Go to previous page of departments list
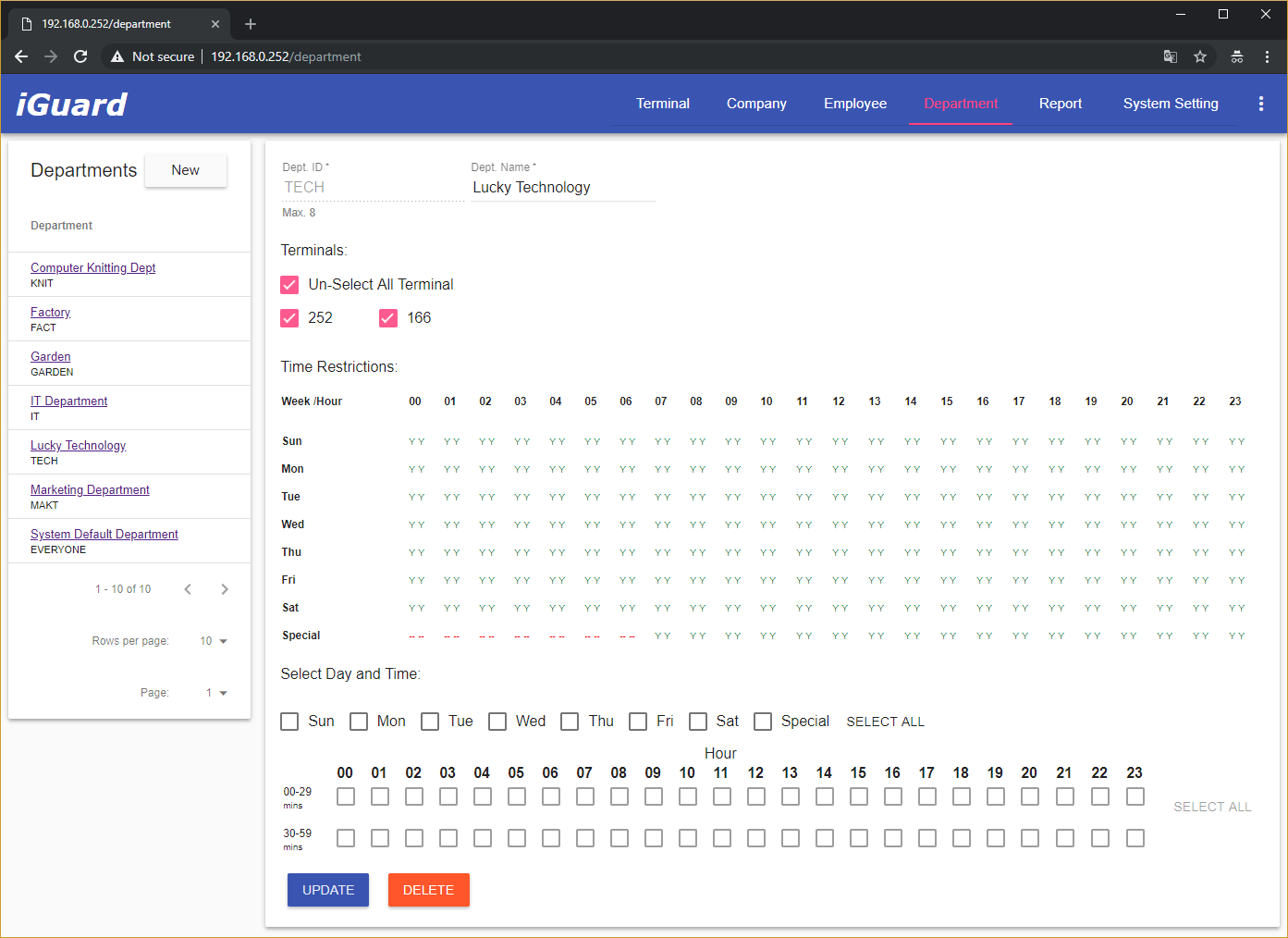This screenshot has height=938, width=1288. [x=188, y=589]
